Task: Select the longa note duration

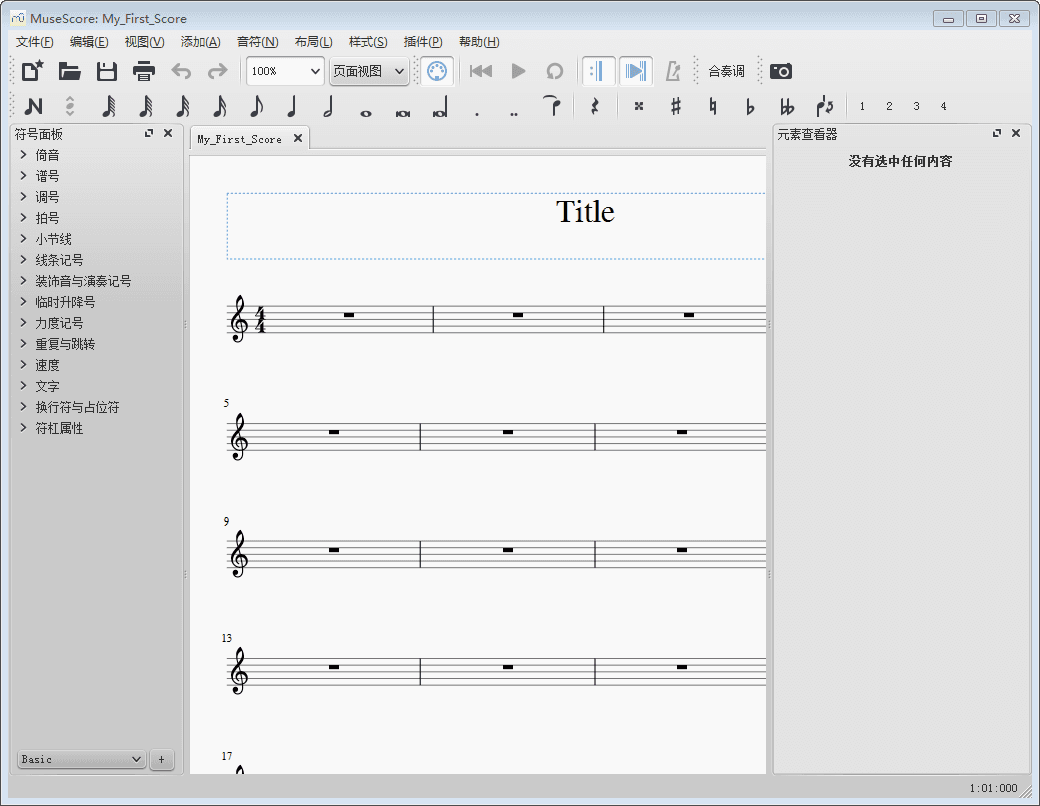Action: (440, 106)
